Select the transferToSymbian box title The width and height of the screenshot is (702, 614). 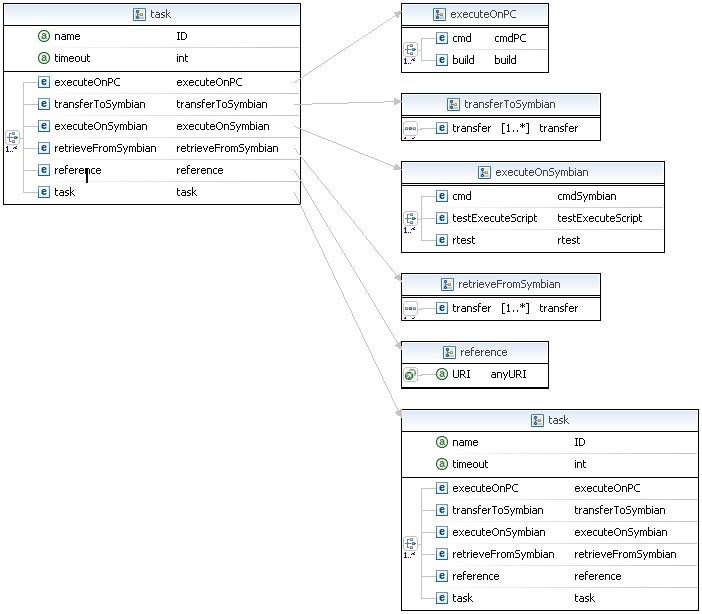pyautogui.click(x=509, y=104)
